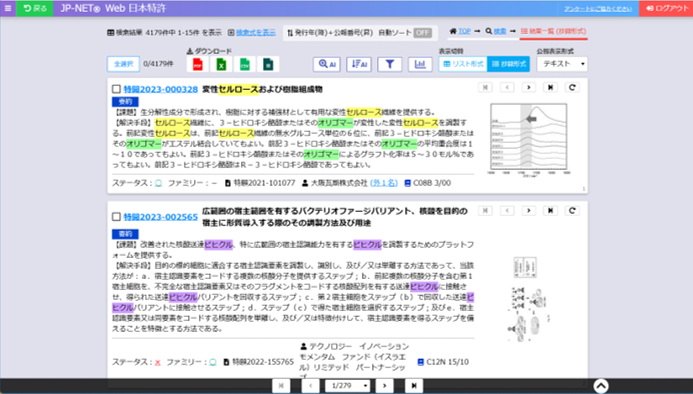The width and height of the screenshot is (693, 394).
Task: Download results as CSV file
Action: point(245,65)
